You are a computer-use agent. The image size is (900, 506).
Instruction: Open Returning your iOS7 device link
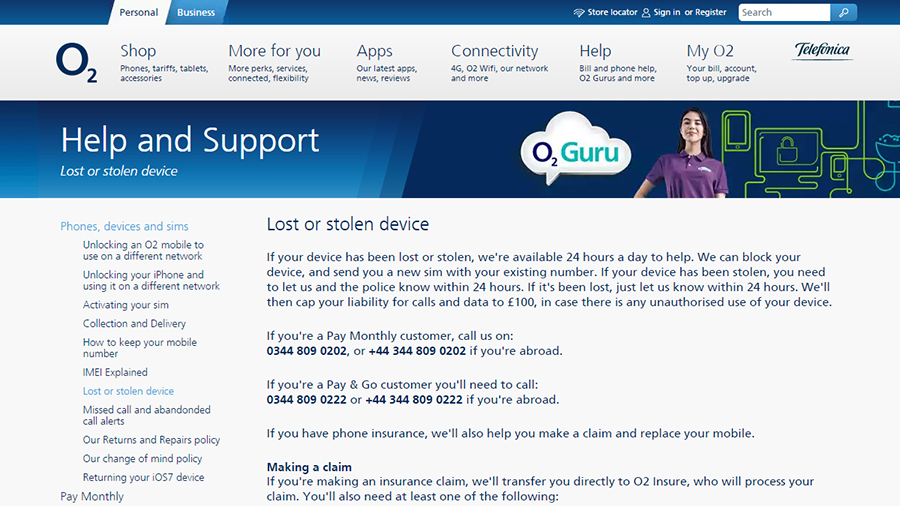tap(143, 477)
